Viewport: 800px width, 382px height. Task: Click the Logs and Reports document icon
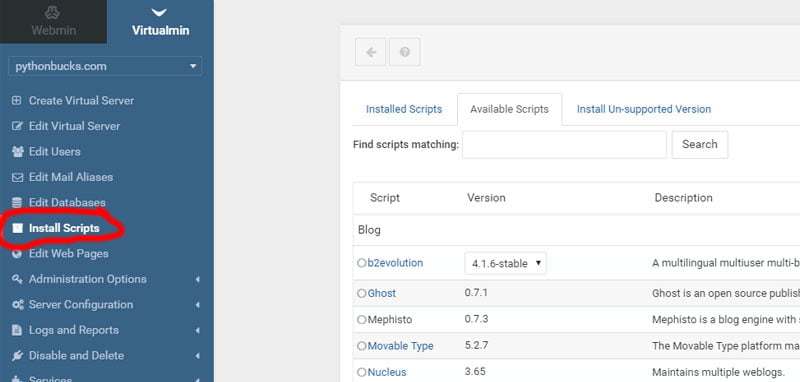pyautogui.click(x=17, y=330)
